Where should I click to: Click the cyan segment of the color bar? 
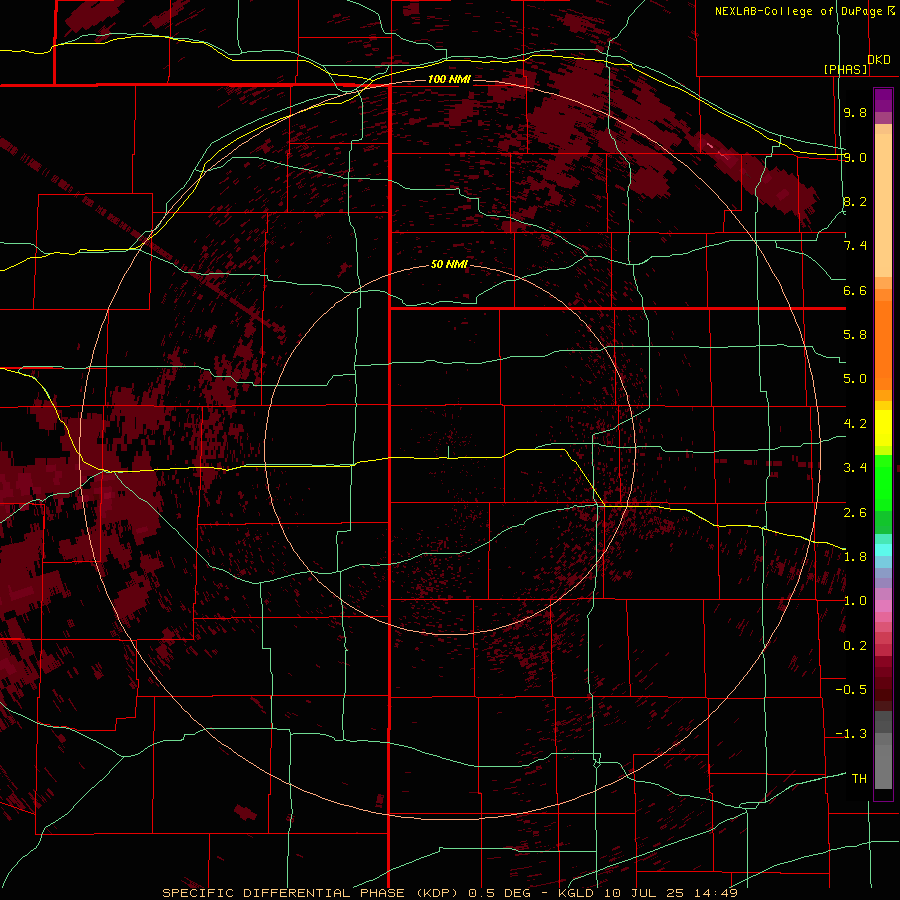click(x=883, y=550)
